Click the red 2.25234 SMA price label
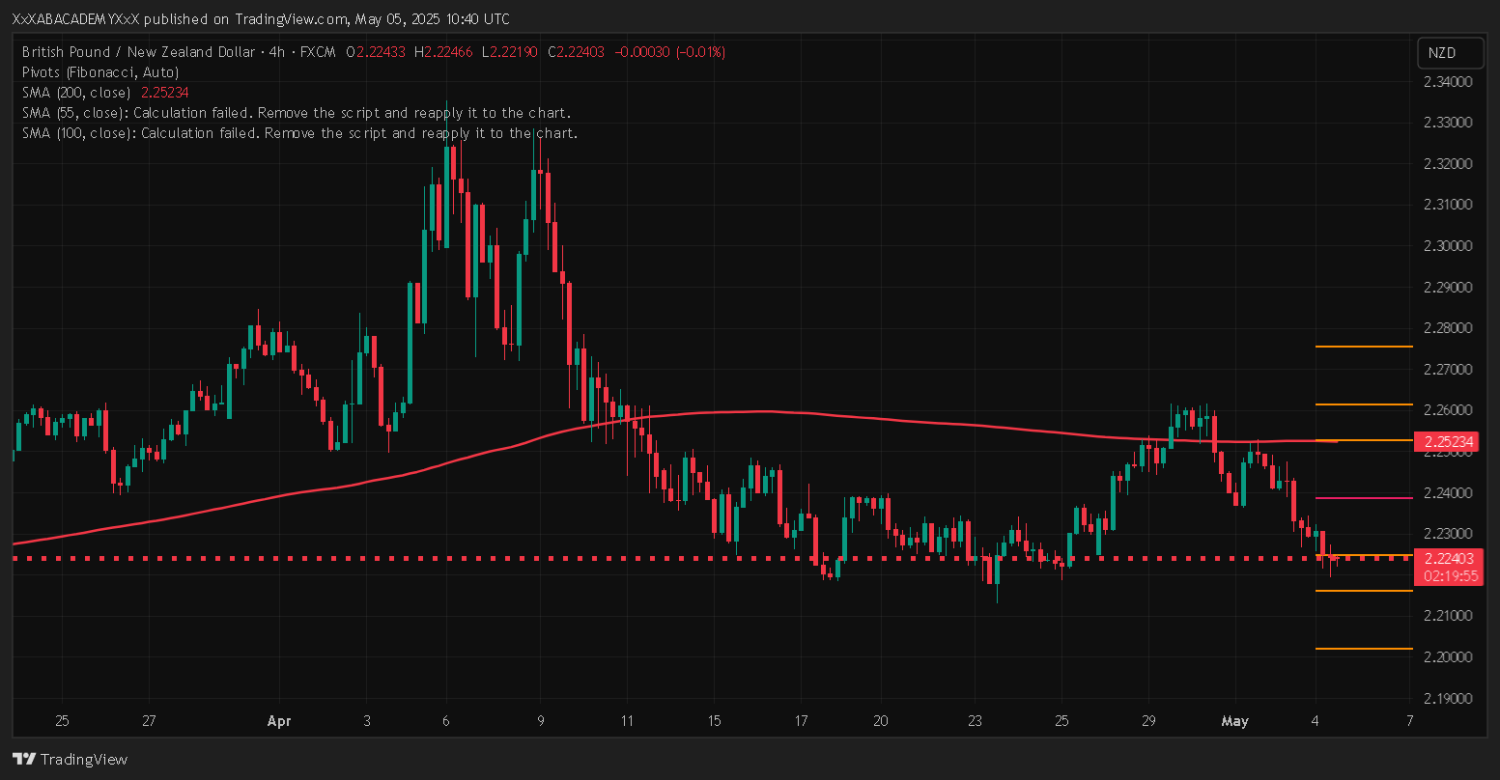Screen dimensions: 1500x780 (x=1441, y=441)
